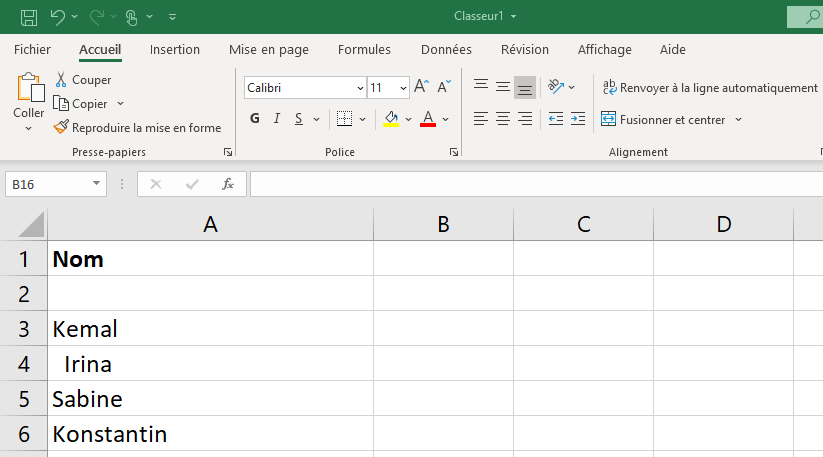Image resolution: width=823 pixels, height=457 pixels.
Task: Open the Mise en page tab
Action: [x=269, y=50]
